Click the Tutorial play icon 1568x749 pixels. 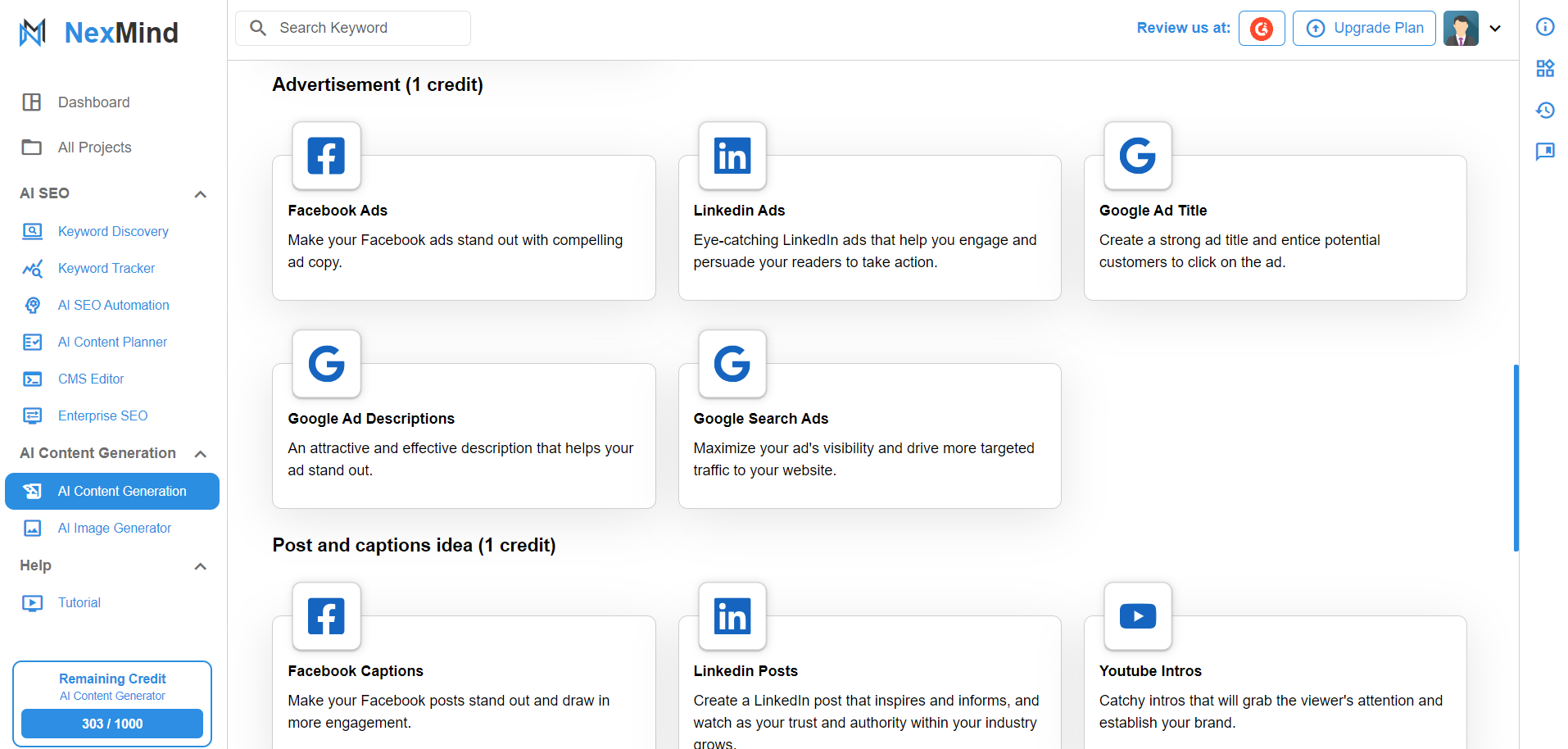pos(32,603)
